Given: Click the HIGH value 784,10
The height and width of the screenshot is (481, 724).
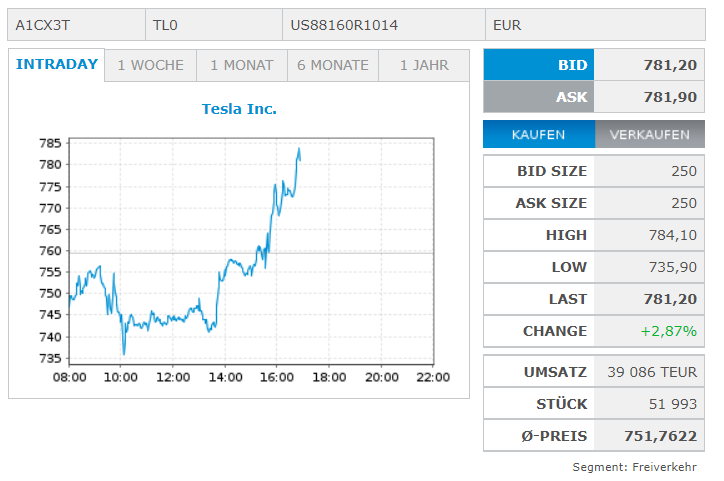Looking at the screenshot, I should click(x=672, y=235).
